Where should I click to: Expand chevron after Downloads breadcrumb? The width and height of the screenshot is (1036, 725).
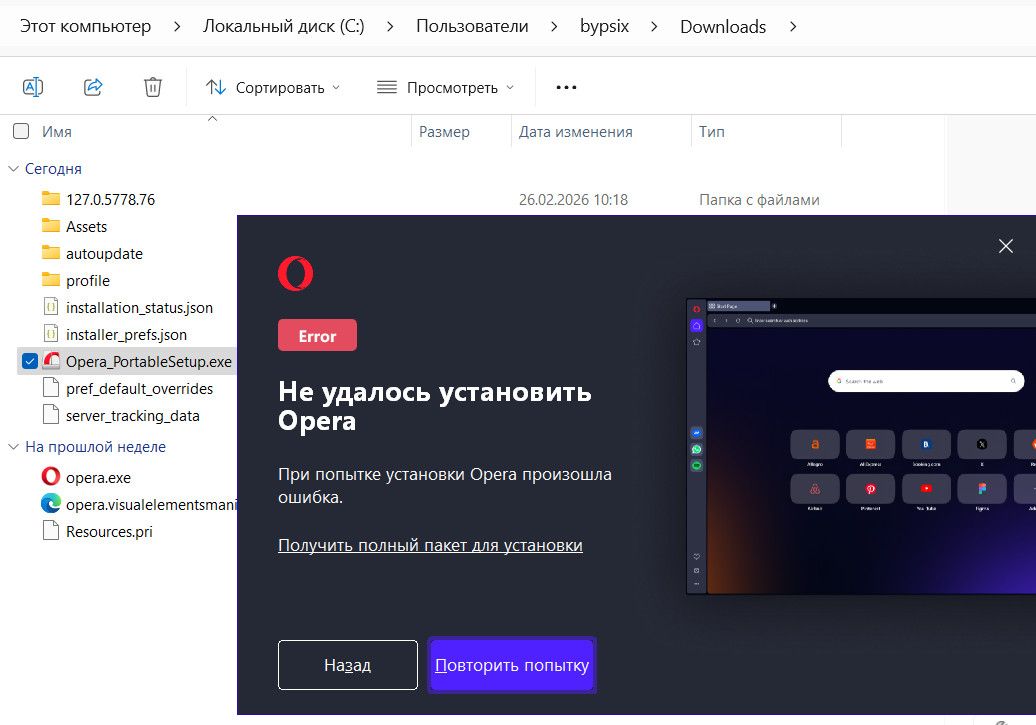click(x=793, y=26)
